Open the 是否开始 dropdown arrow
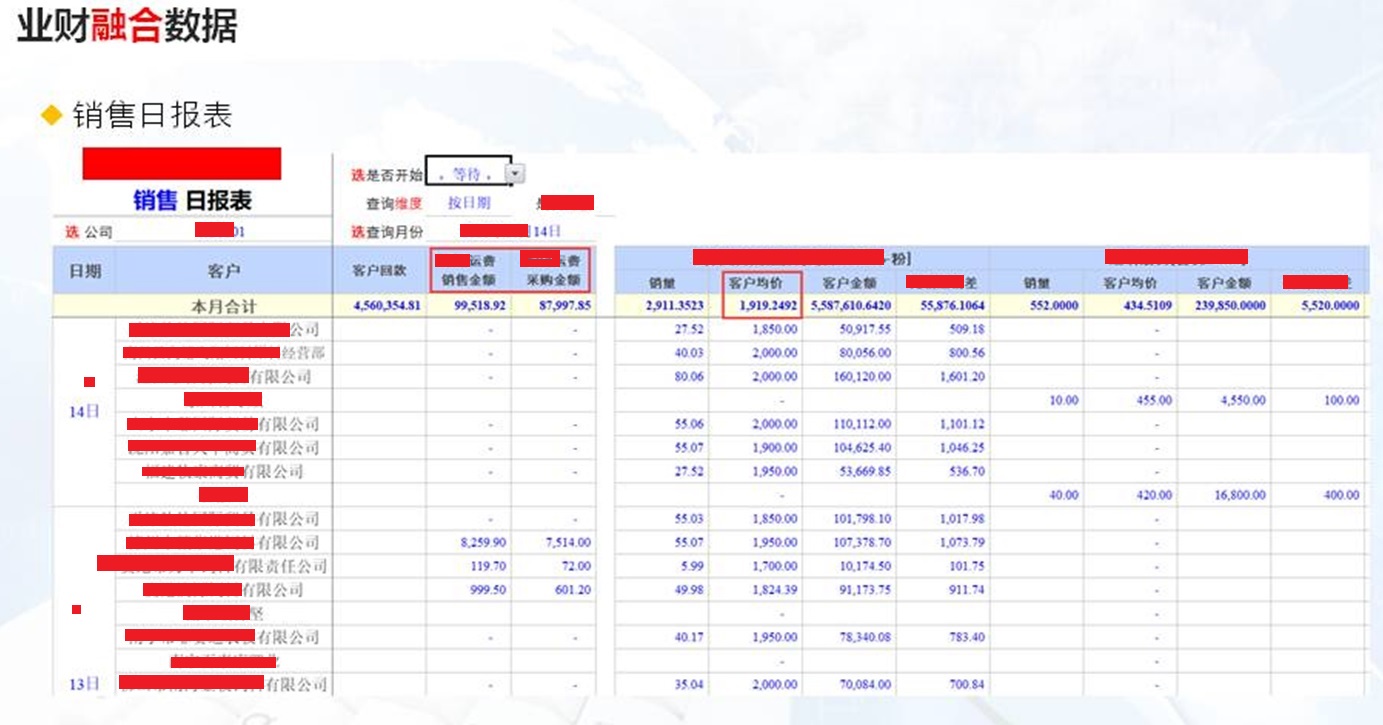 tap(515, 174)
